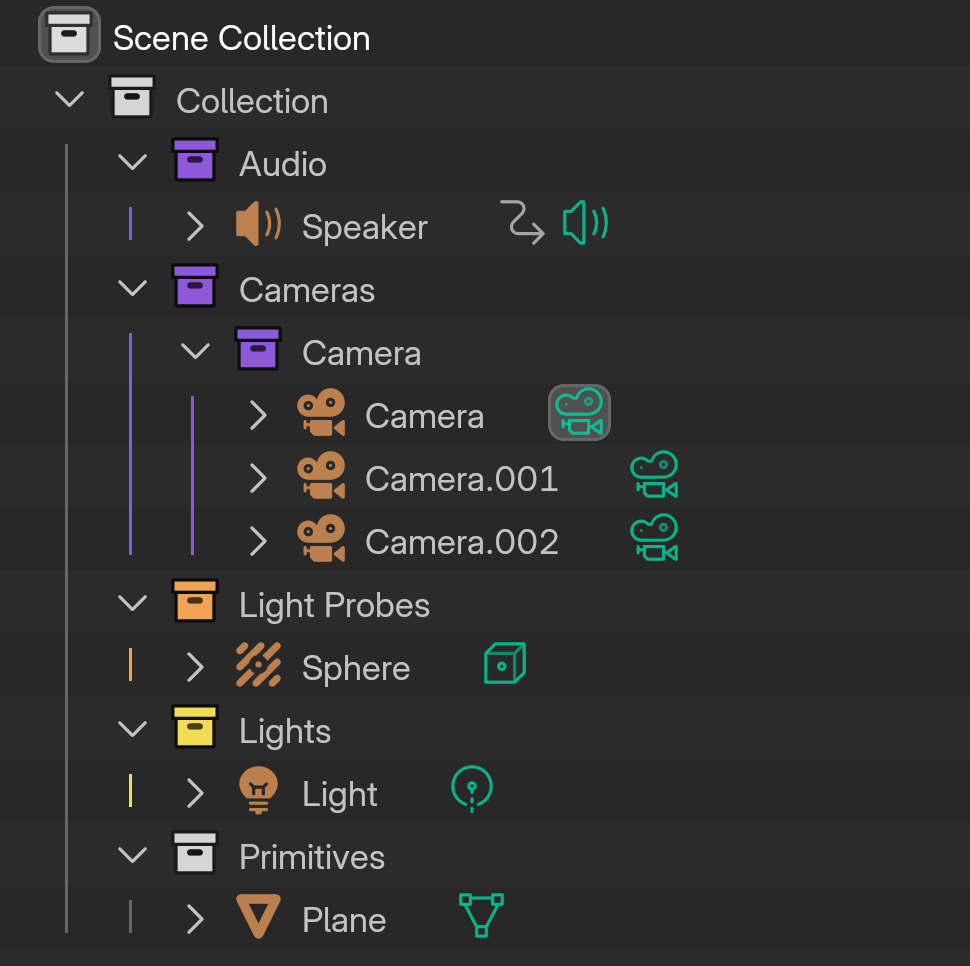Expand the Camera object row
This screenshot has height=966, width=970.
tap(258, 415)
